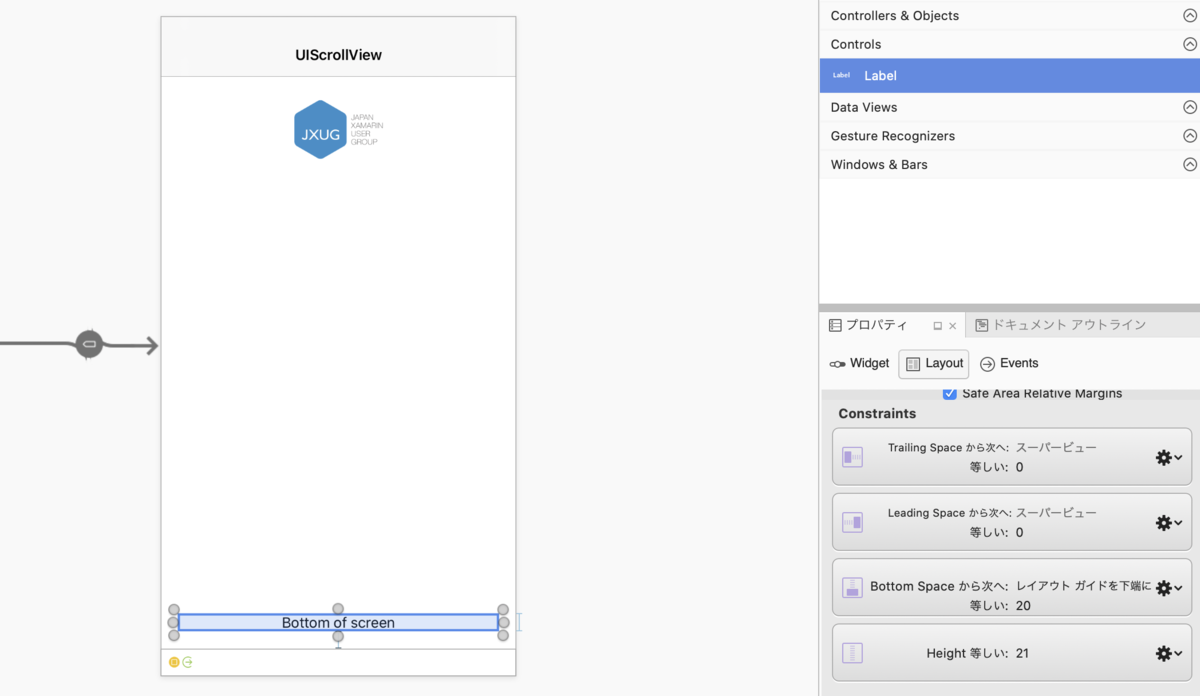
Task: Click the Bottom Space constraint icon
Action: (x=852, y=587)
